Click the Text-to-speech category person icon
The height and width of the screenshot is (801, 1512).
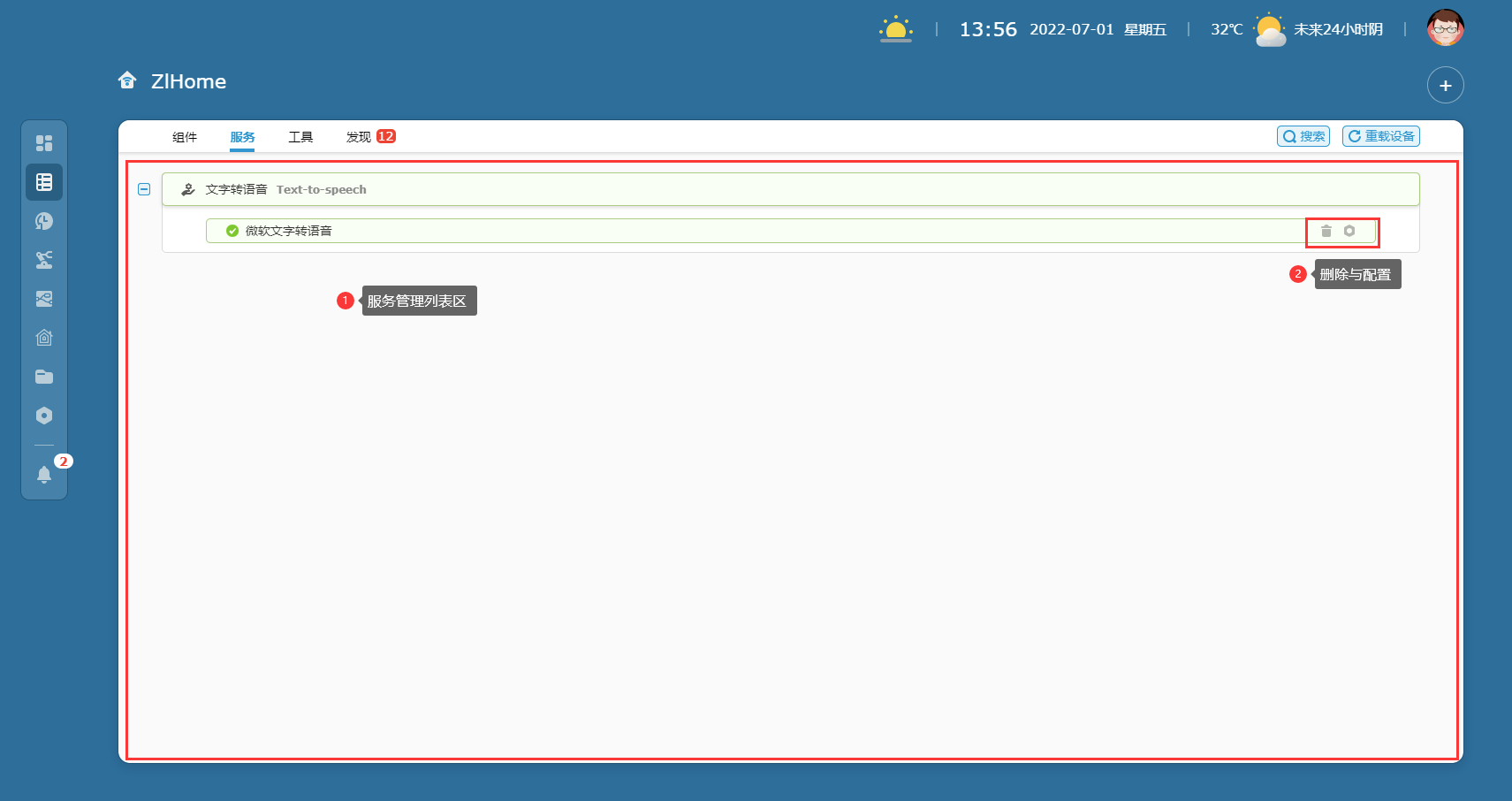pyautogui.click(x=188, y=189)
